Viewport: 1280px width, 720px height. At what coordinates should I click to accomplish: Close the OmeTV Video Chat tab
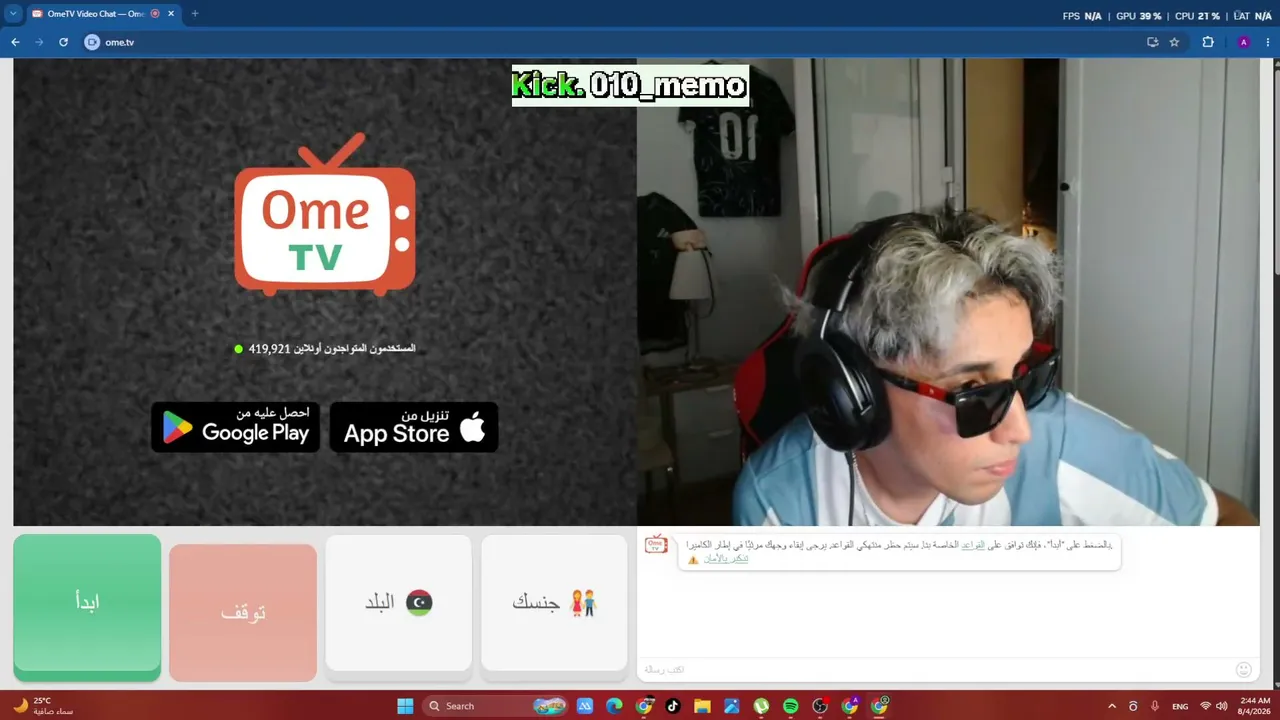pos(170,14)
